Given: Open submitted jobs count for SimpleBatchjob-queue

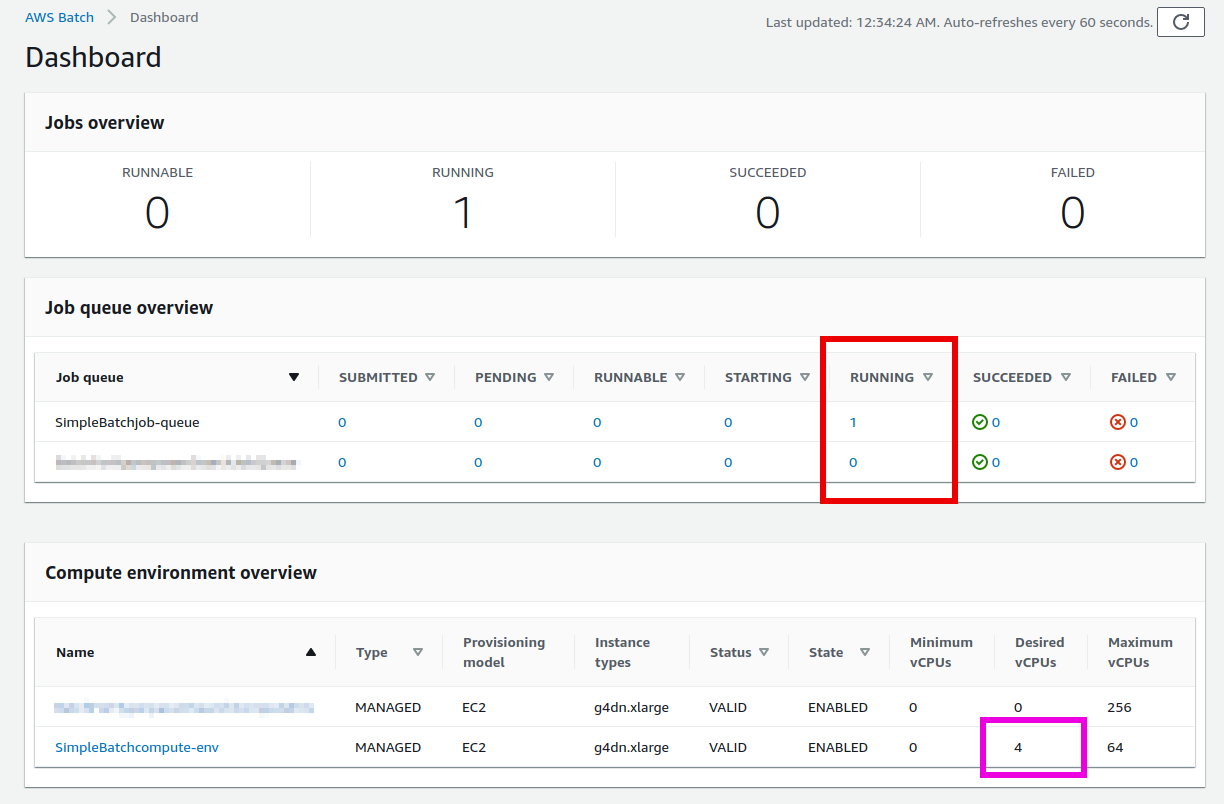Looking at the screenshot, I should pyautogui.click(x=342, y=422).
